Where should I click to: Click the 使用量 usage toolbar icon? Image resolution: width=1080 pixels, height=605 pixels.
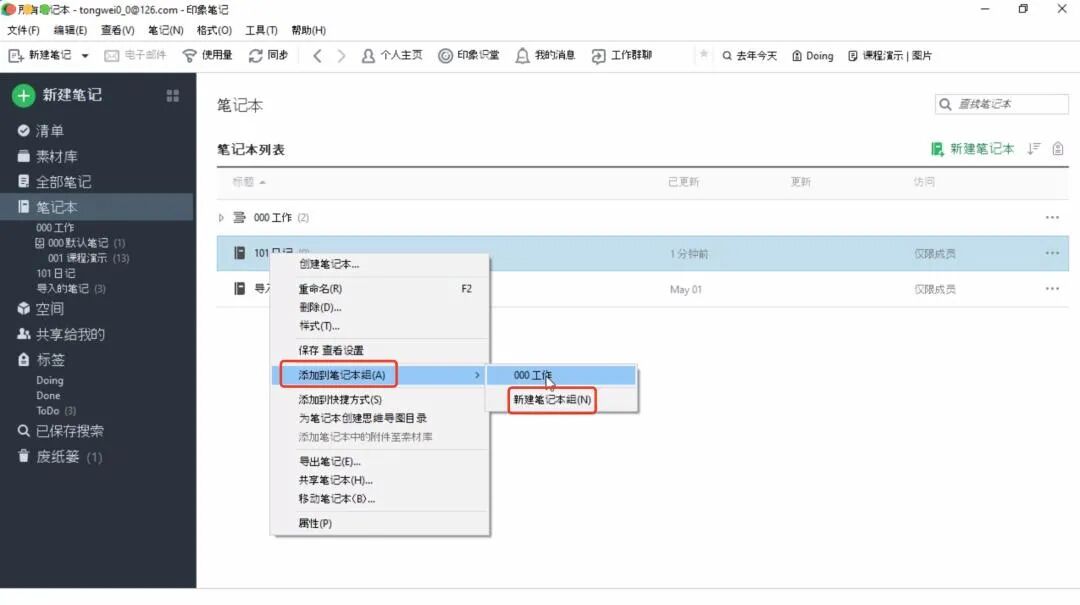[207, 55]
